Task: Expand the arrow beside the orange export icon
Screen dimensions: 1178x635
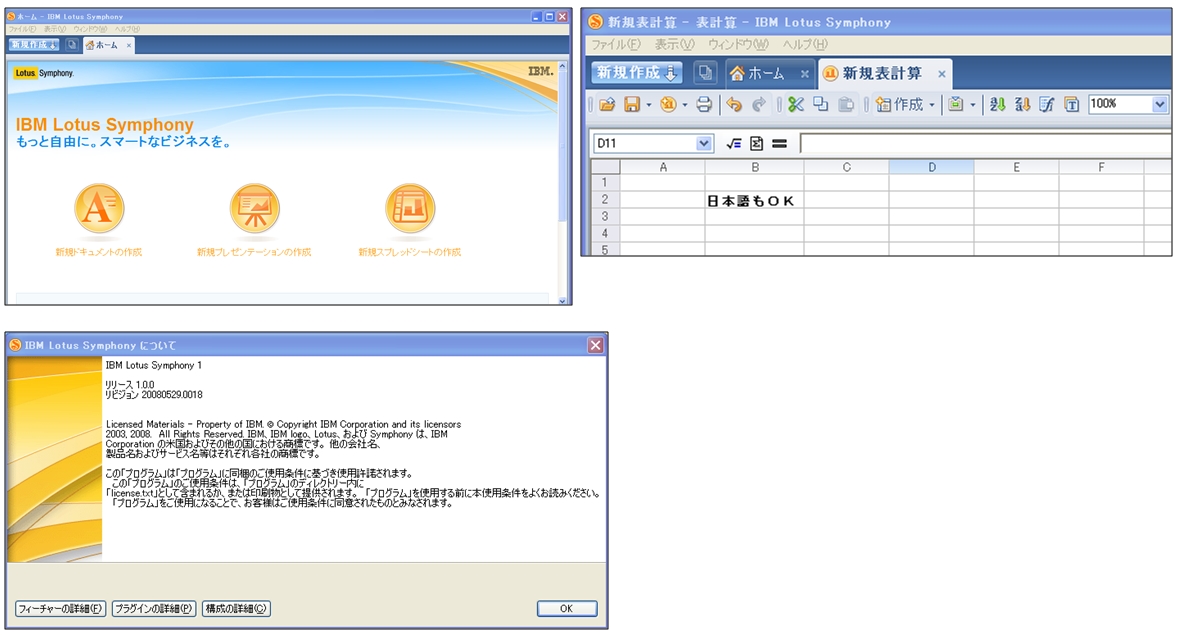Action: [684, 105]
